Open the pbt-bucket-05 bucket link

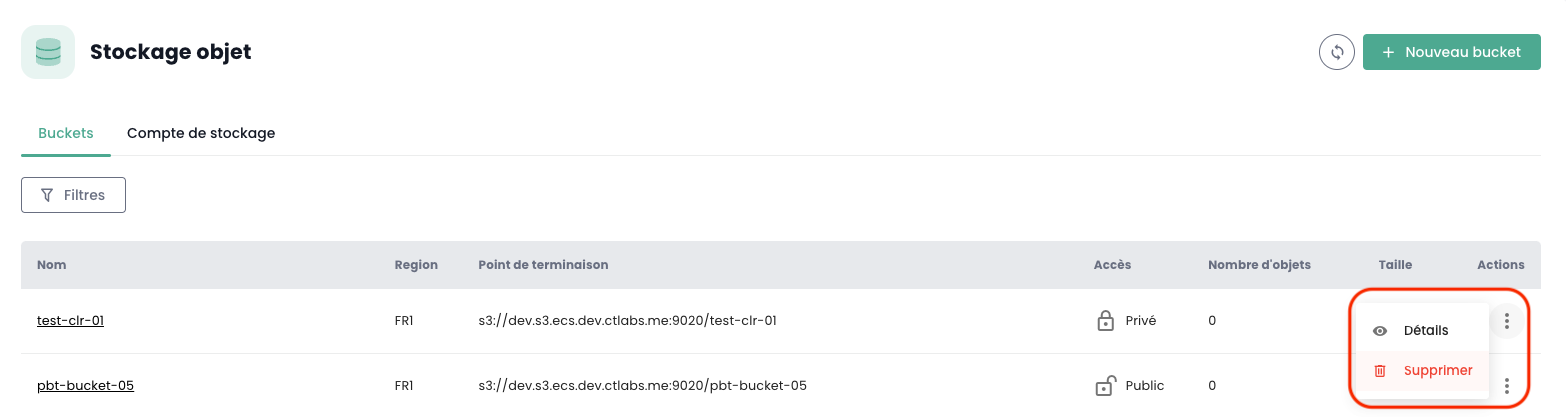[85, 385]
